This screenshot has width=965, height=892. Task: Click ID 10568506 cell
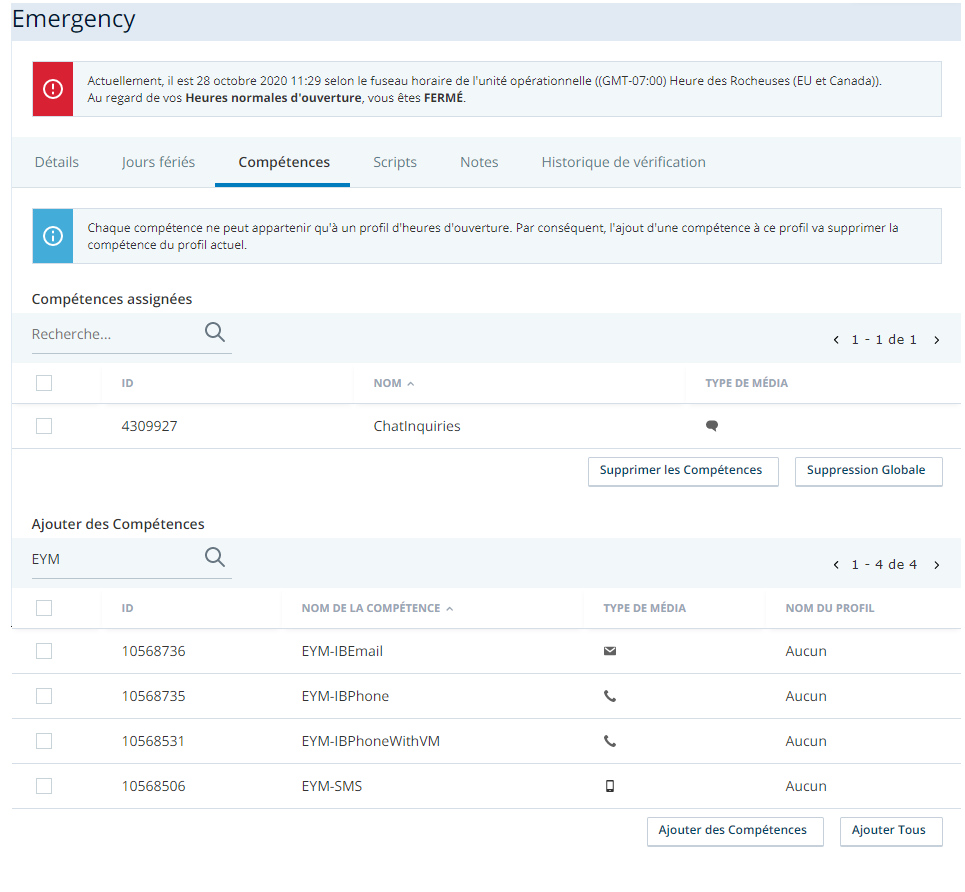click(153, 786)
